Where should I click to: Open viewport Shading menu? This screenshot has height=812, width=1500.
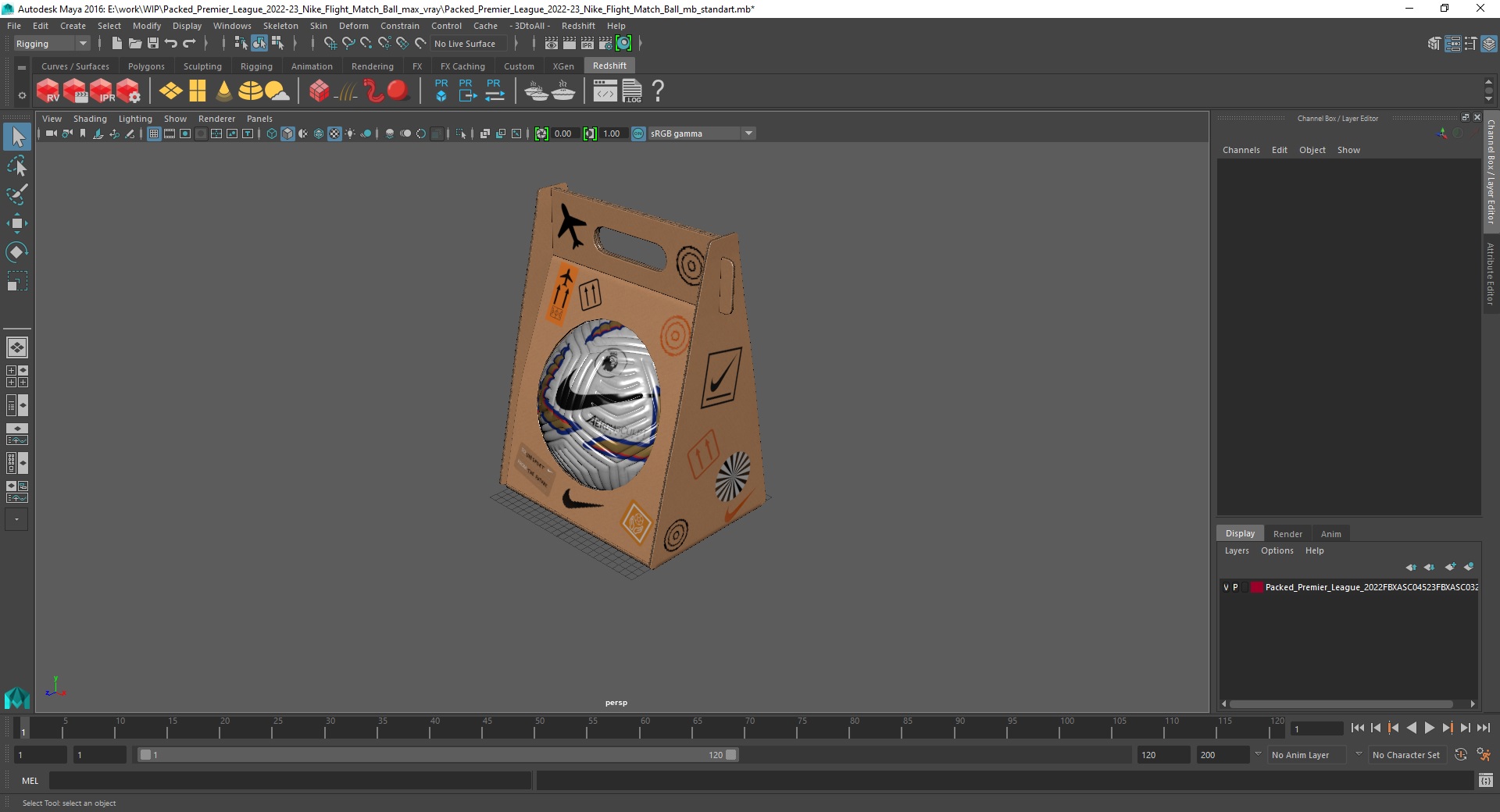[90, 119]
